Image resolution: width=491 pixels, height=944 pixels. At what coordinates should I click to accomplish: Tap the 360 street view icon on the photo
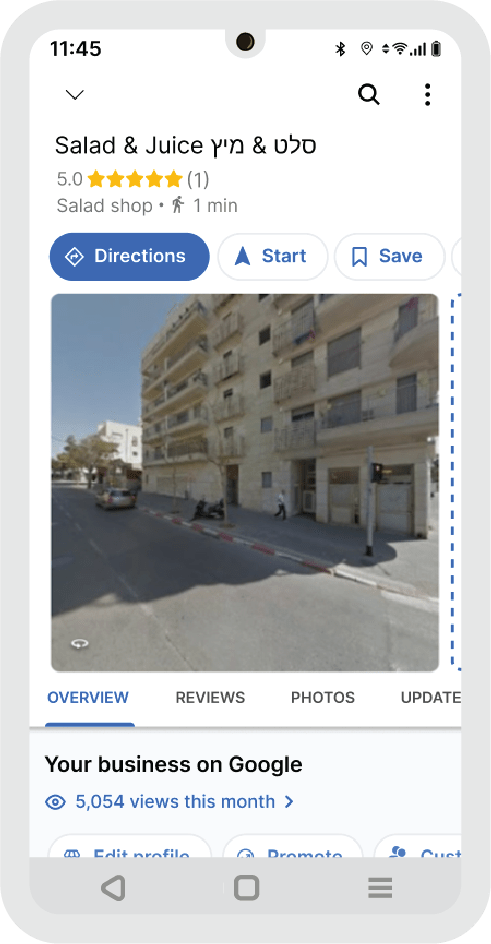tap(79, 644)
